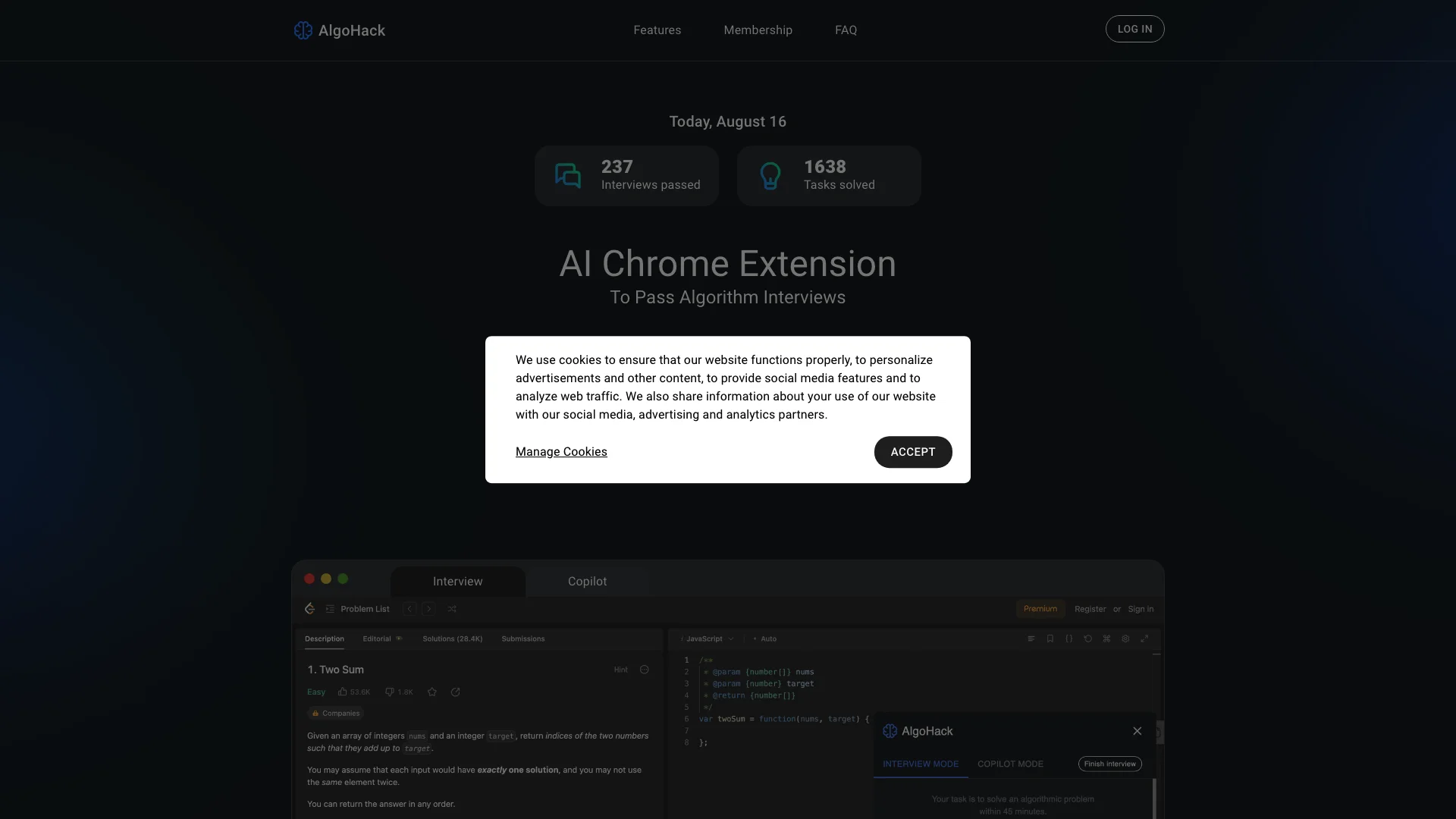Click the tasks solved lightbulb icon
The image size is (1456, 819).
[x=769, y=175]
